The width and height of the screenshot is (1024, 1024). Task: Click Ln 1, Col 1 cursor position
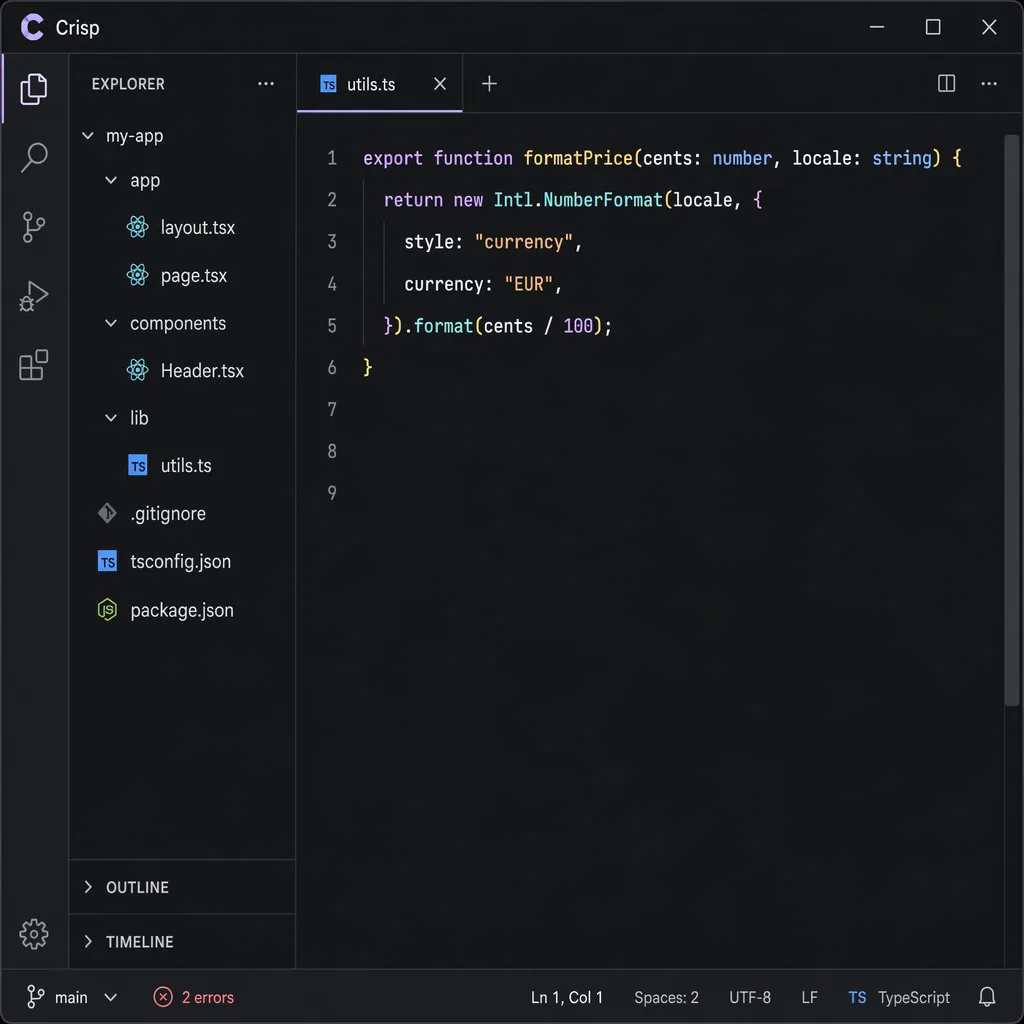pyautogui.click(x=566, y=997)
